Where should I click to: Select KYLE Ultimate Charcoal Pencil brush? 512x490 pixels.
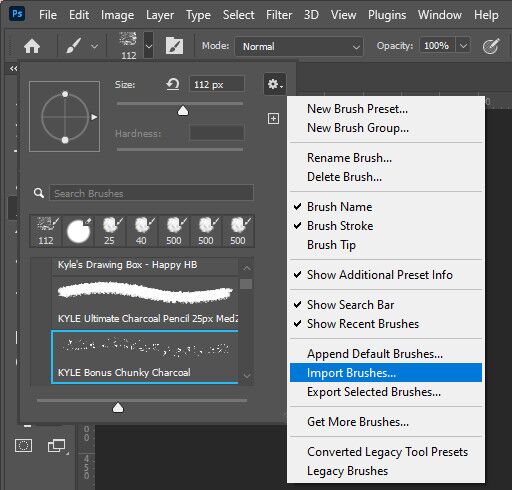pyautogui.click(x=145, y=302)
